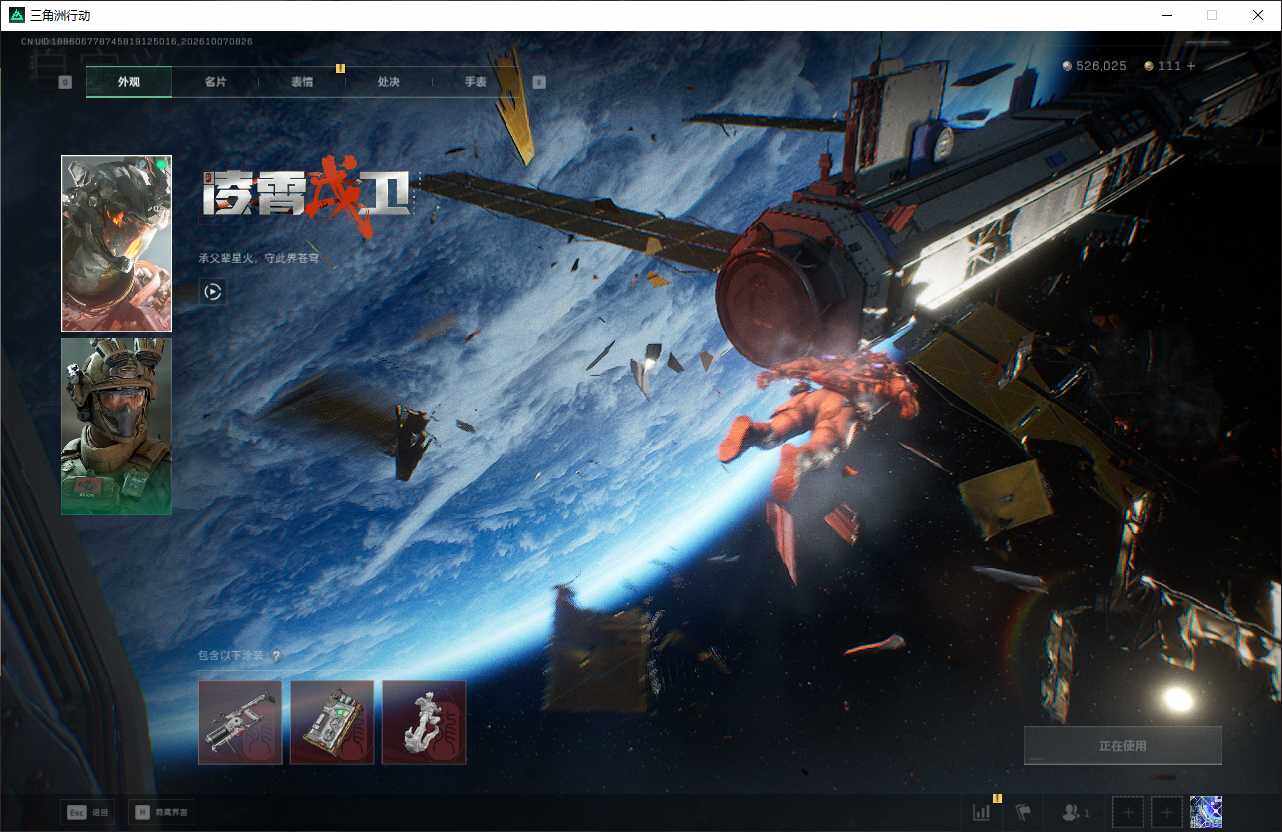Open the bar-chart stats icon
The height and width of the screenshot is (832, 1282).
[x=983, y=812]
